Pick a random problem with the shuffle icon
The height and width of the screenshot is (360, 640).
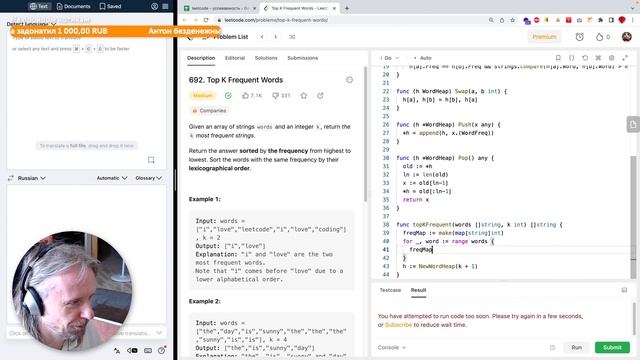pos(292,37)
